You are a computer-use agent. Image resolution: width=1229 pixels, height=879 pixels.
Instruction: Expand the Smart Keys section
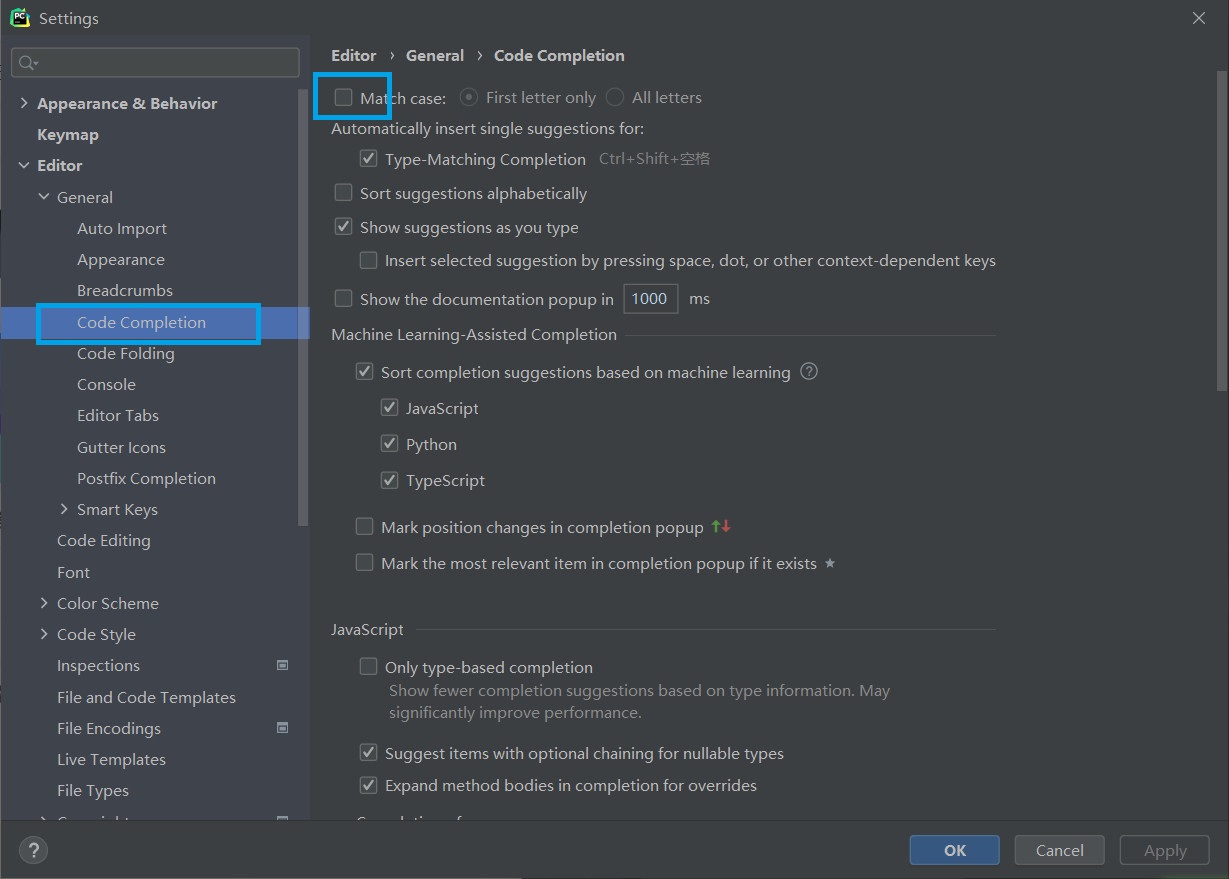tap(61, 509)
